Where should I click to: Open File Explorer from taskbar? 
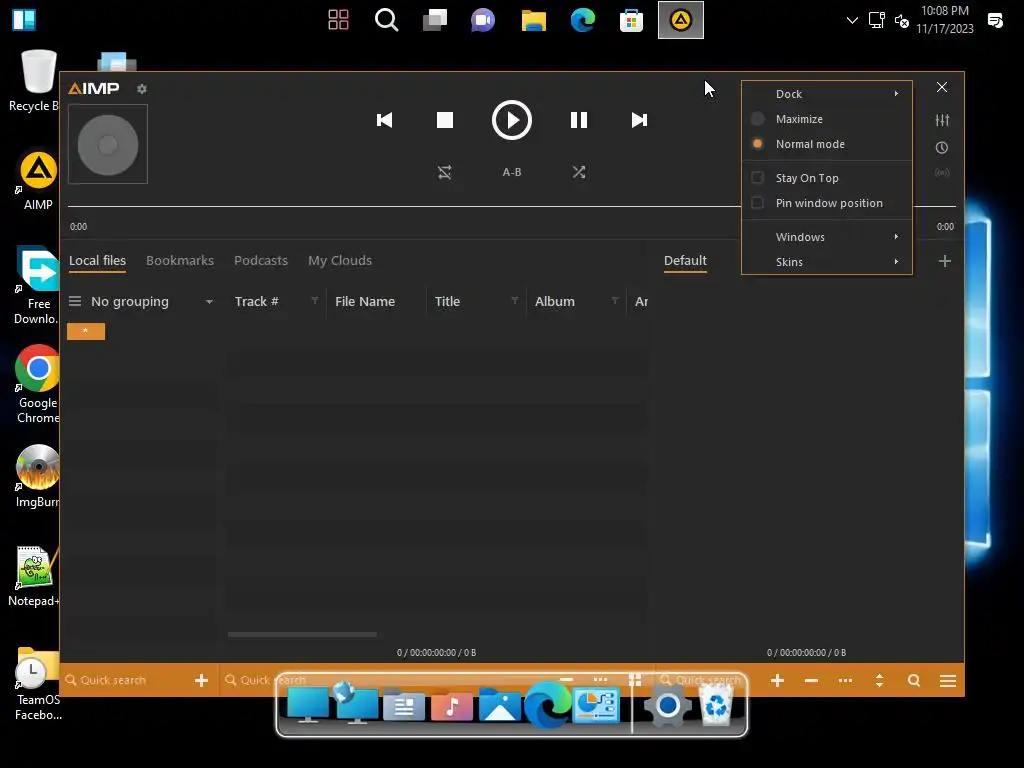(534, 20)
